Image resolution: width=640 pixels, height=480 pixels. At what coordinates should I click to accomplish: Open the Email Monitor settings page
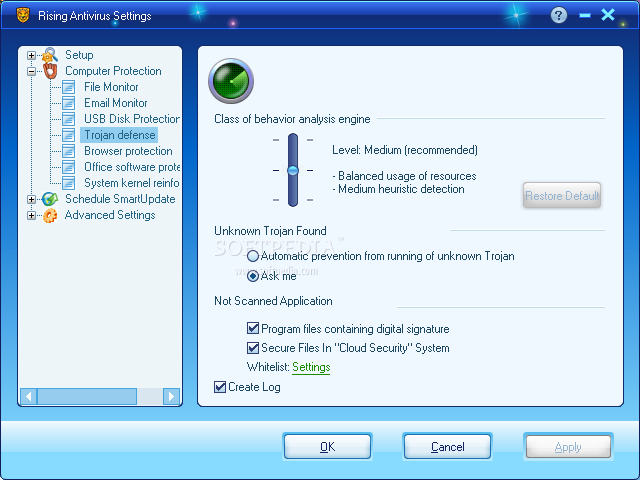[116, 103]
